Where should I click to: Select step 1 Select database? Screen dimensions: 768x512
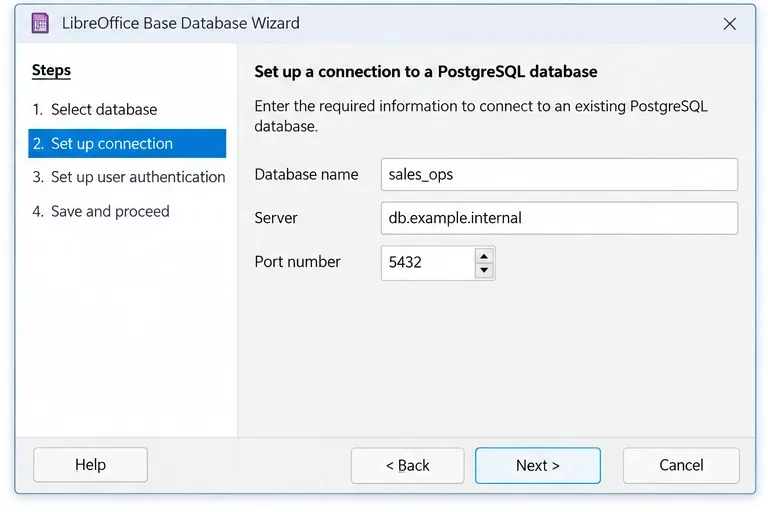tap(95, 109)
